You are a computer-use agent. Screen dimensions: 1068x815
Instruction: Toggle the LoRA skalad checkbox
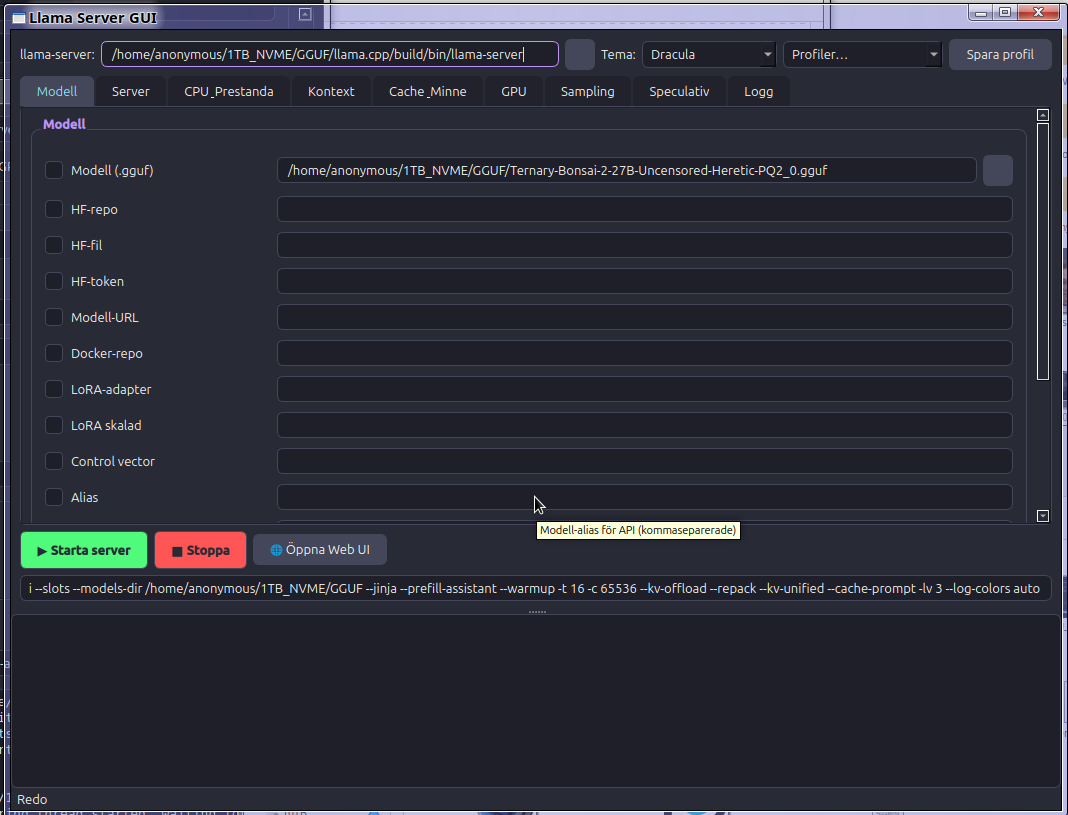[54, 426]
